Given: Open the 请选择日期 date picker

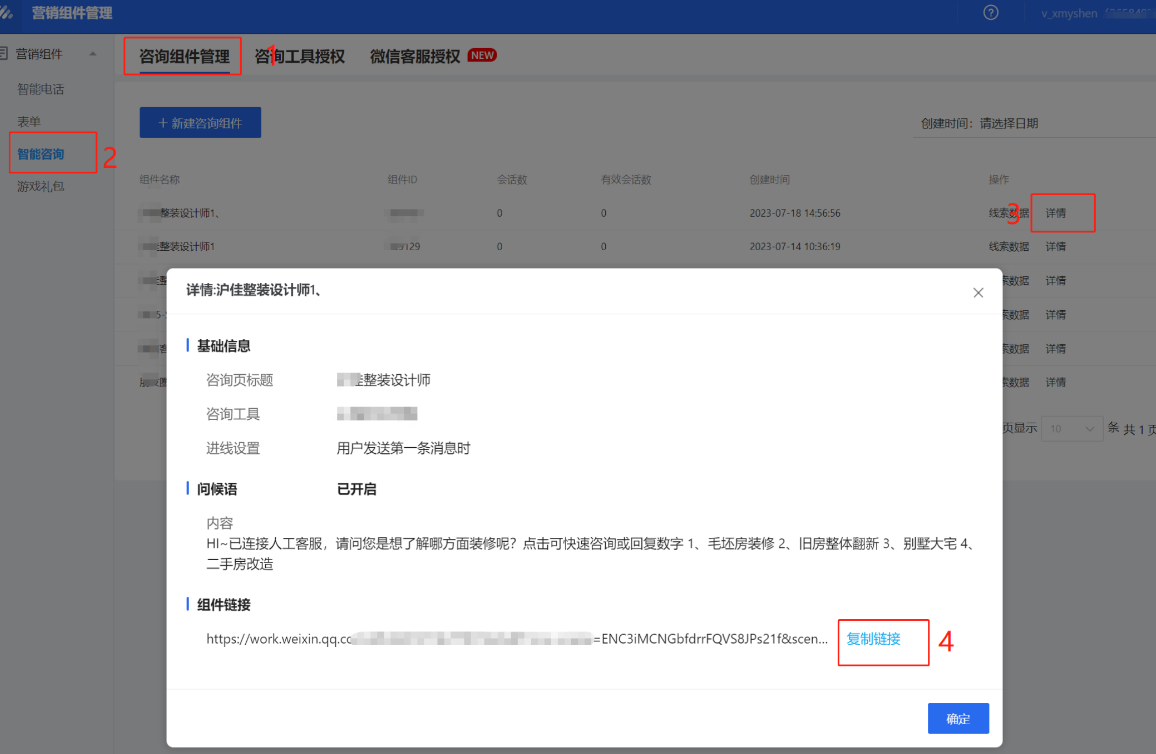Looking at the screenshot, I should click(1011, 122).
